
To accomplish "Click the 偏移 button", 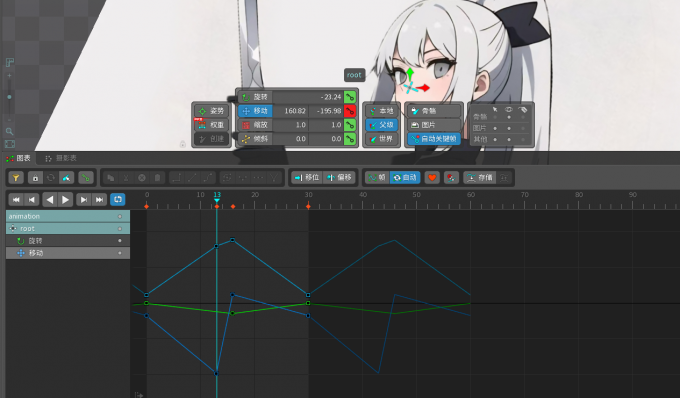I will coord(340,177).
